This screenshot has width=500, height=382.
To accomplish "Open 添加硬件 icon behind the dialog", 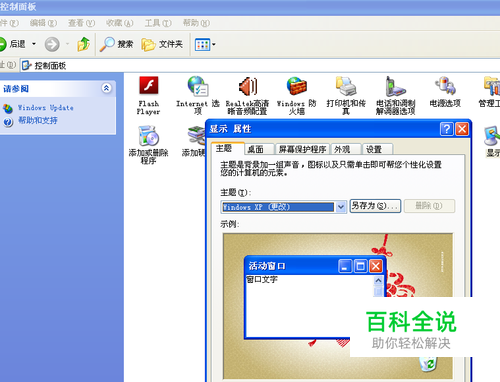I will (194, 141).
